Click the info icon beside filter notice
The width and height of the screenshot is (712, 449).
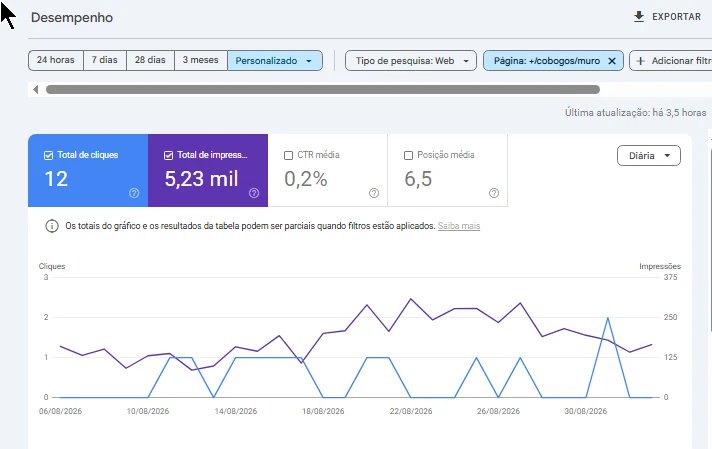52,226
